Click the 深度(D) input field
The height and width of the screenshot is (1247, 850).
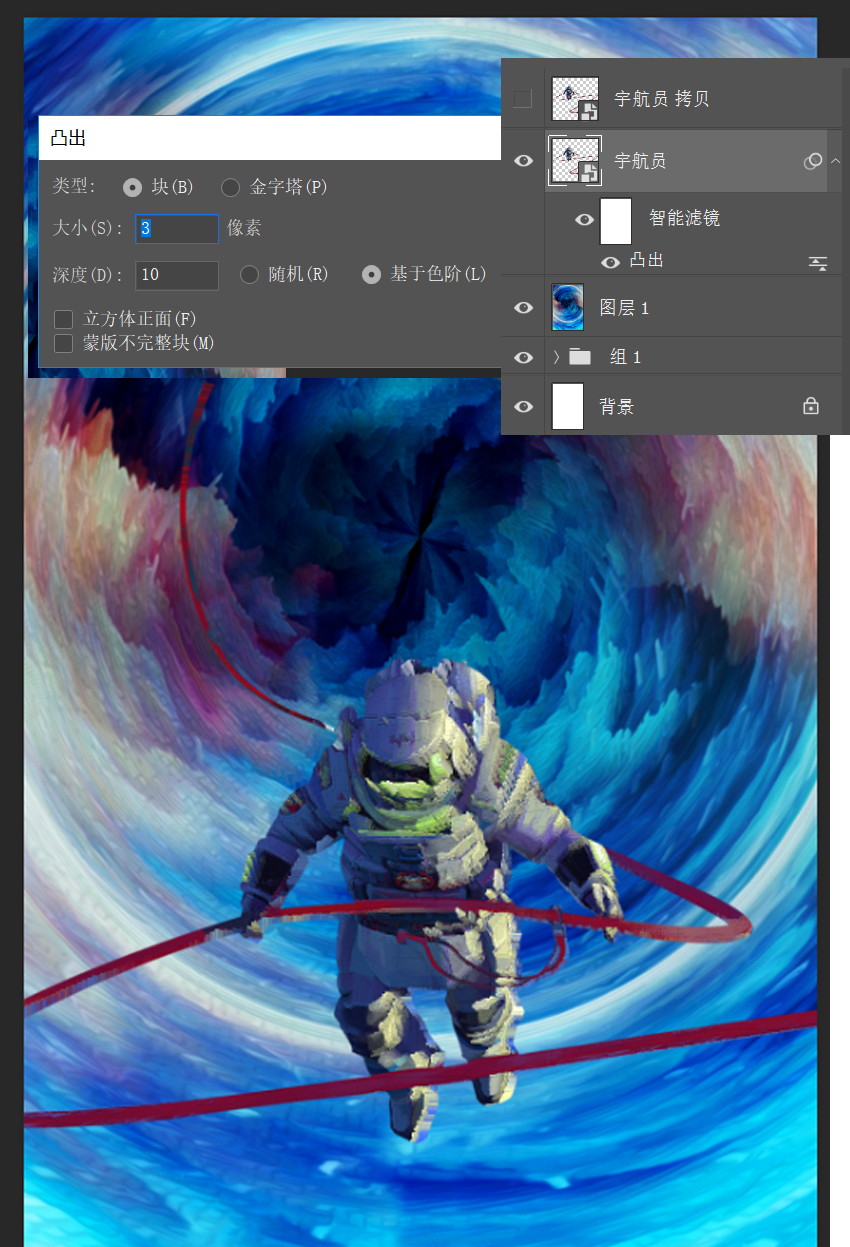[x=177, y=275]
